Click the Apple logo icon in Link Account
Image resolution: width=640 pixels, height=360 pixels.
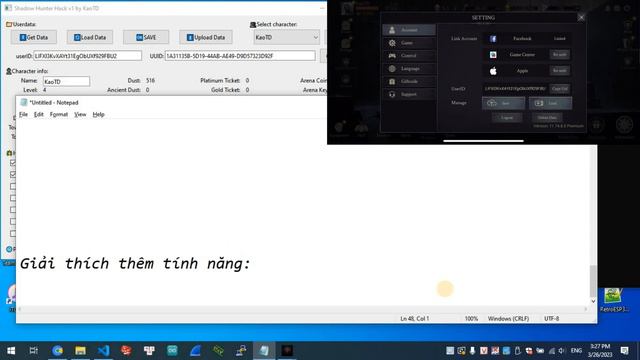pos(493,71)
